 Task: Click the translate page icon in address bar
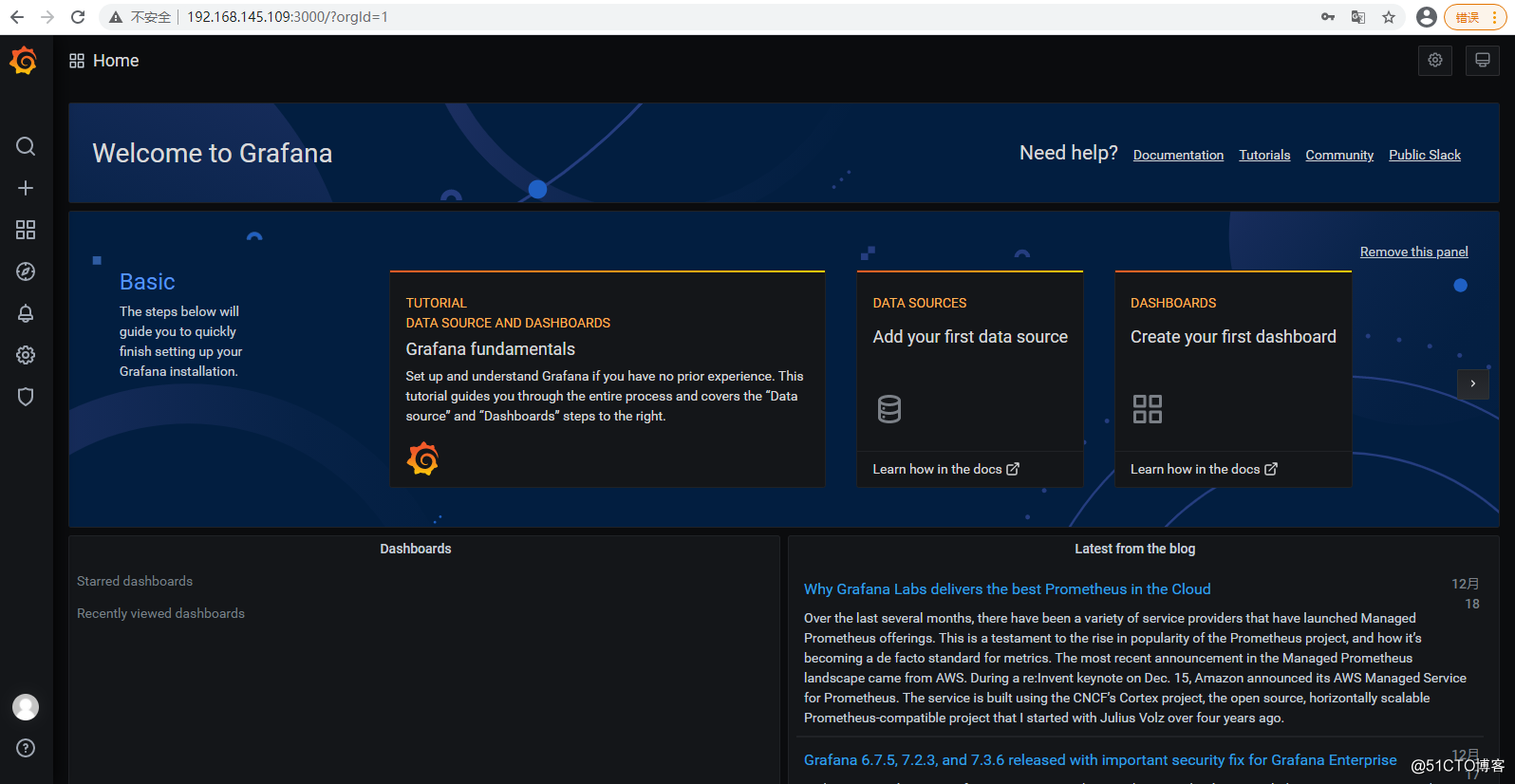click(x=1358, y=17)
